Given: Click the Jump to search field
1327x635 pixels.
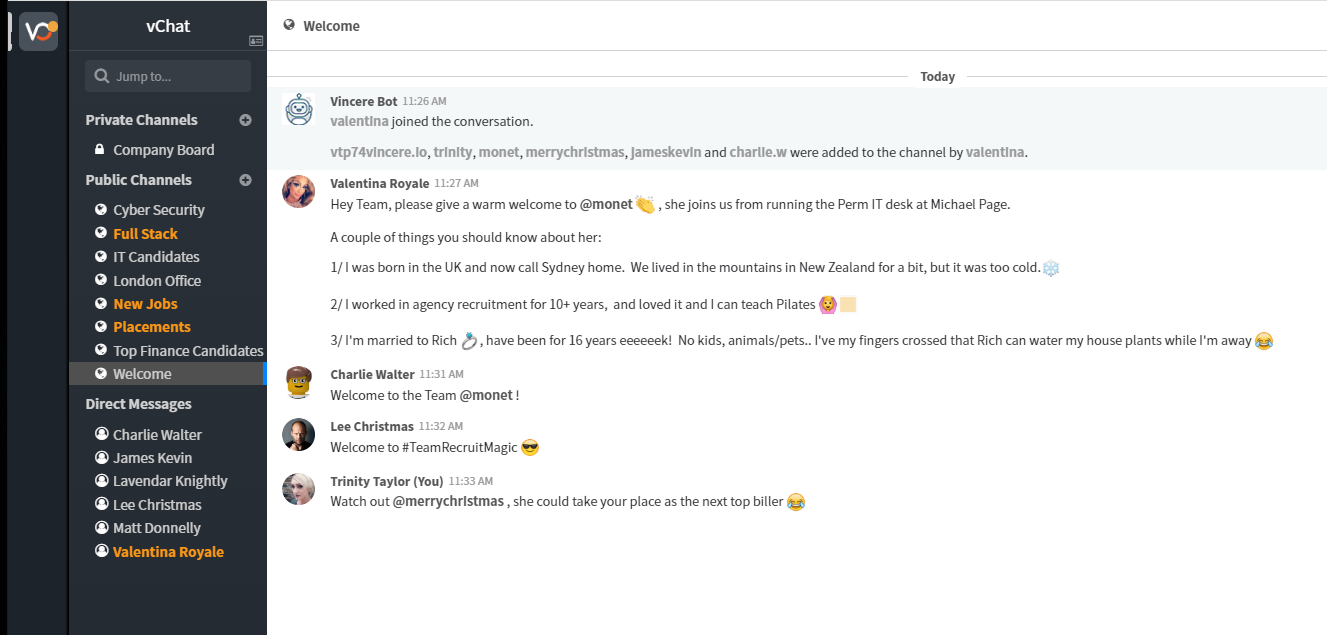Looking at the screenshot, I should click(x=168, y=76).
